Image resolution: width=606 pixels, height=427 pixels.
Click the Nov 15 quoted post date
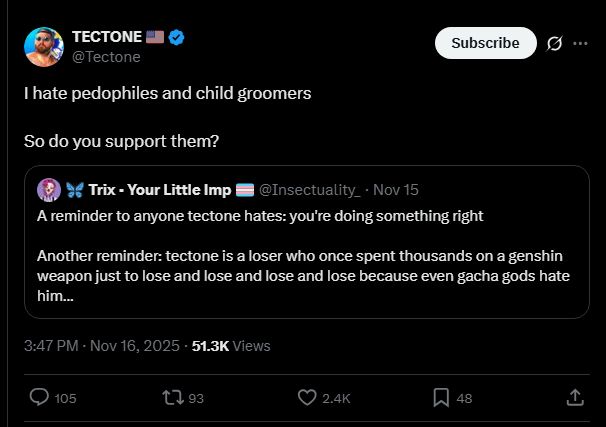point(395,190)
